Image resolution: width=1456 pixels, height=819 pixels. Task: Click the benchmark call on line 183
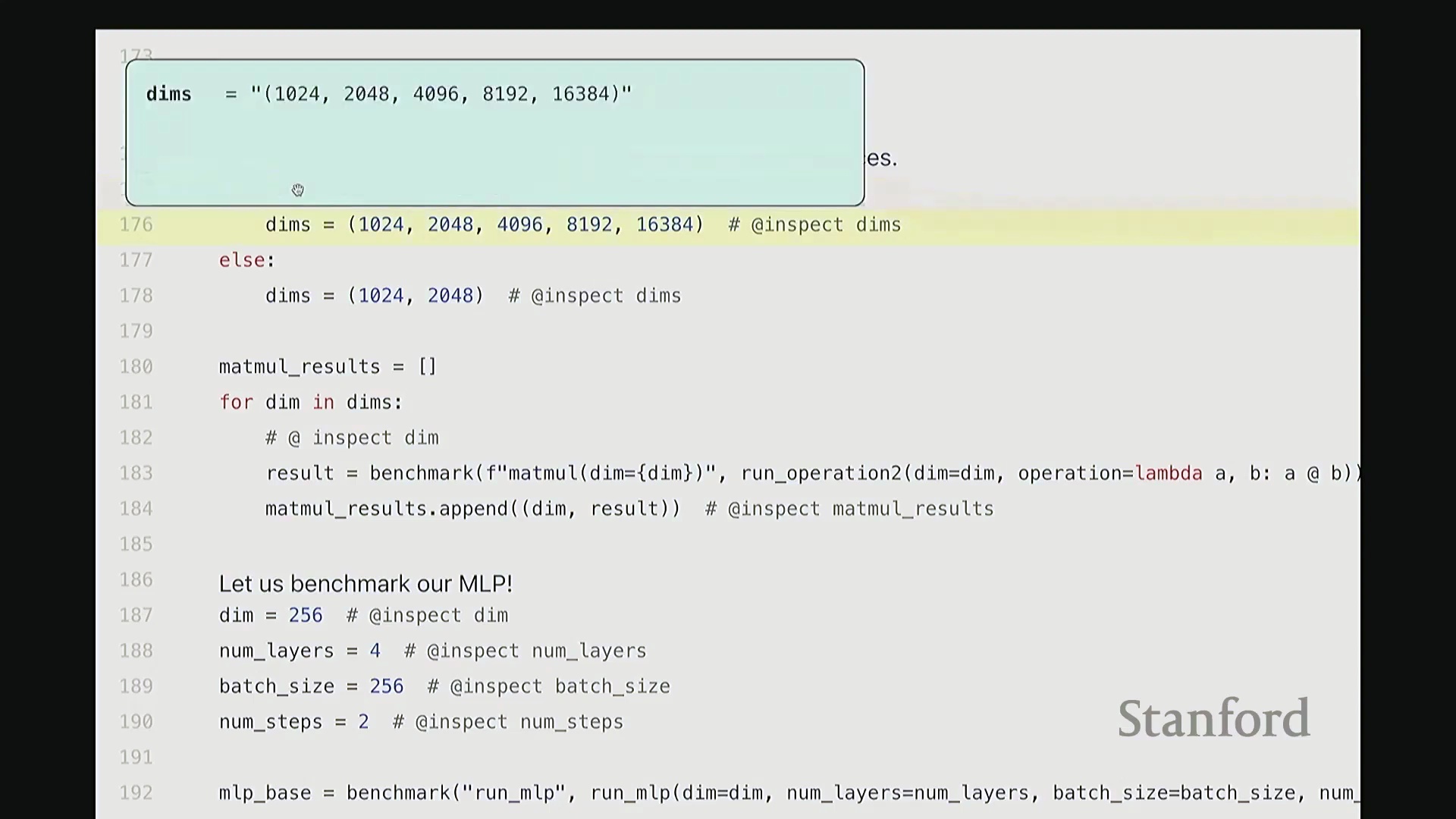(x=421, y=473)
